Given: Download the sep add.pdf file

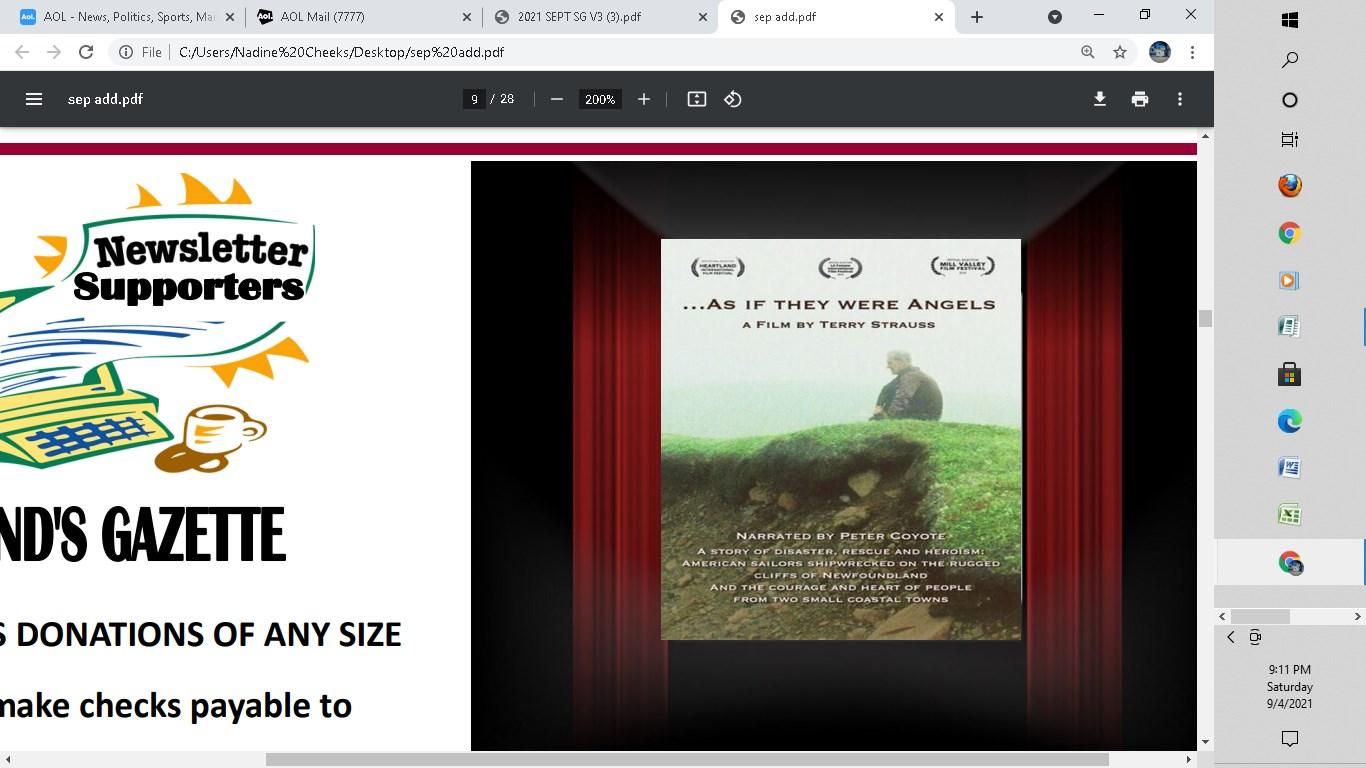Looking at the screenshot, I should point(1100,99).
